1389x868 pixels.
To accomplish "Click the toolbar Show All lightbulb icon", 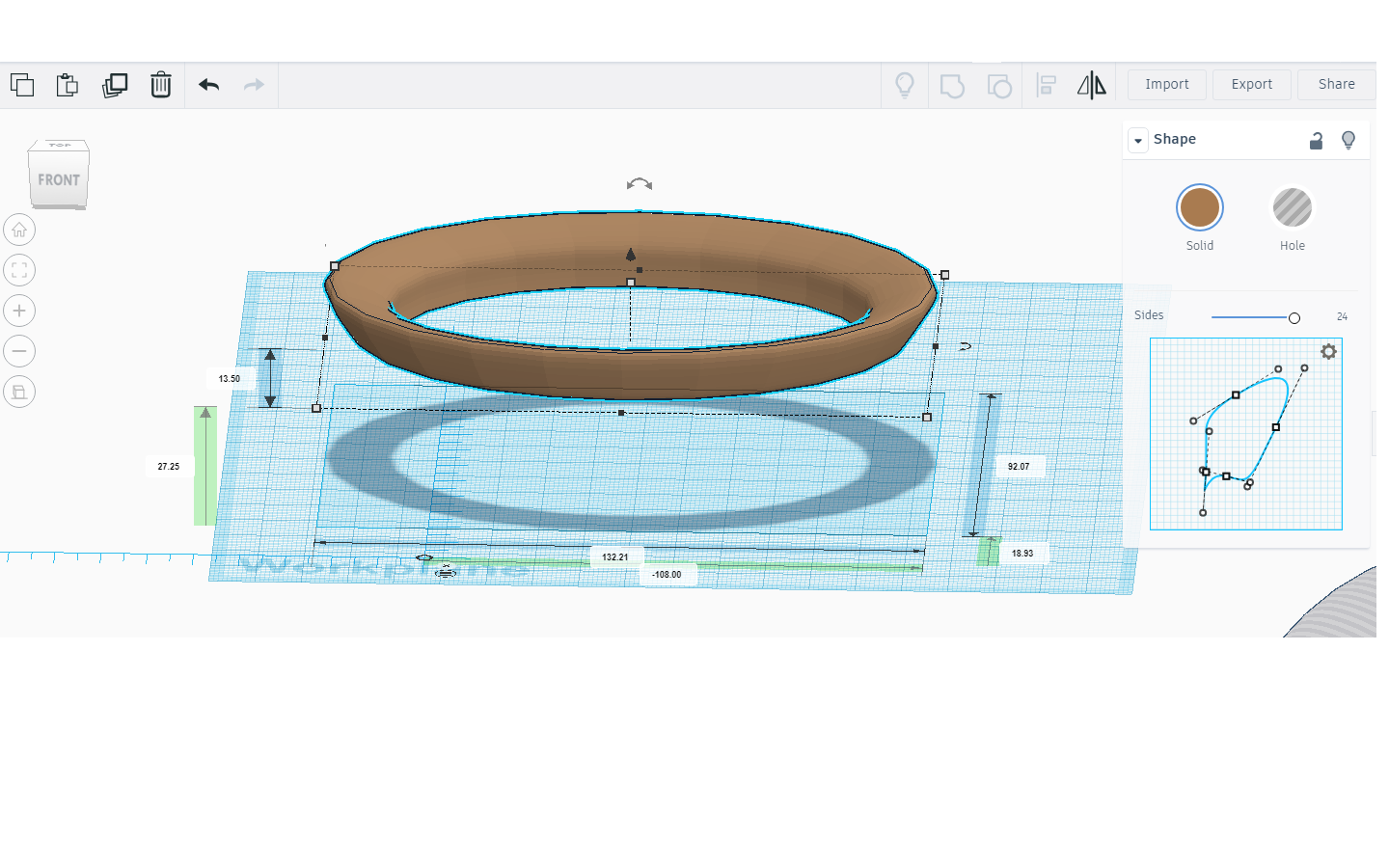I will pyautogui.click(x=905, y=85).
